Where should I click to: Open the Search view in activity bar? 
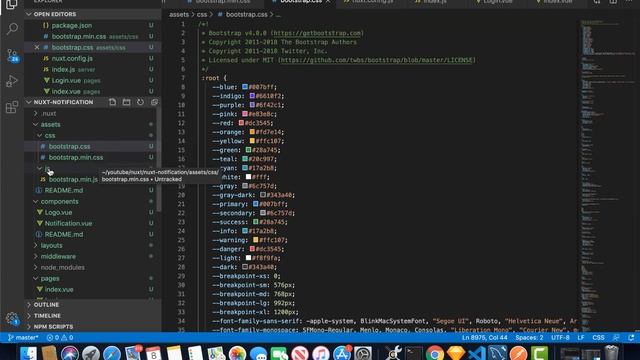pos(12,29)
